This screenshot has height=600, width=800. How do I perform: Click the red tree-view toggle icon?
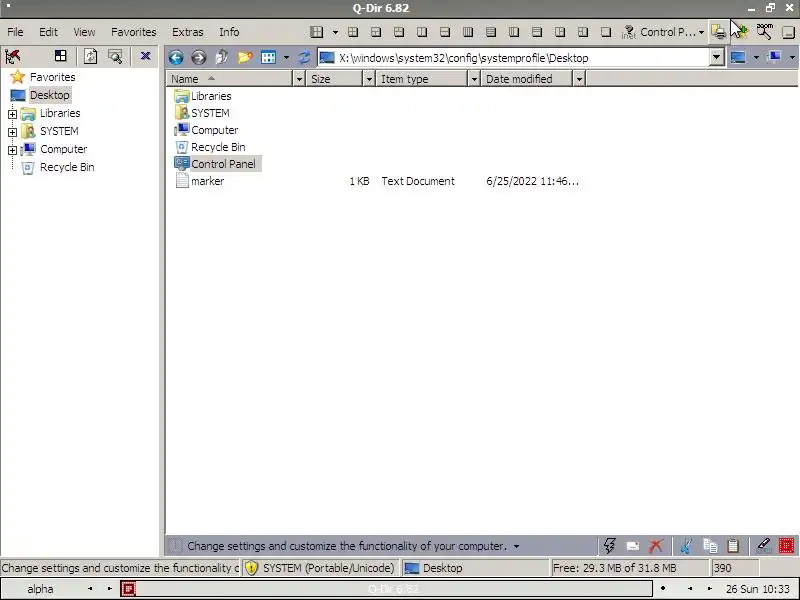[x=13, y=56]
